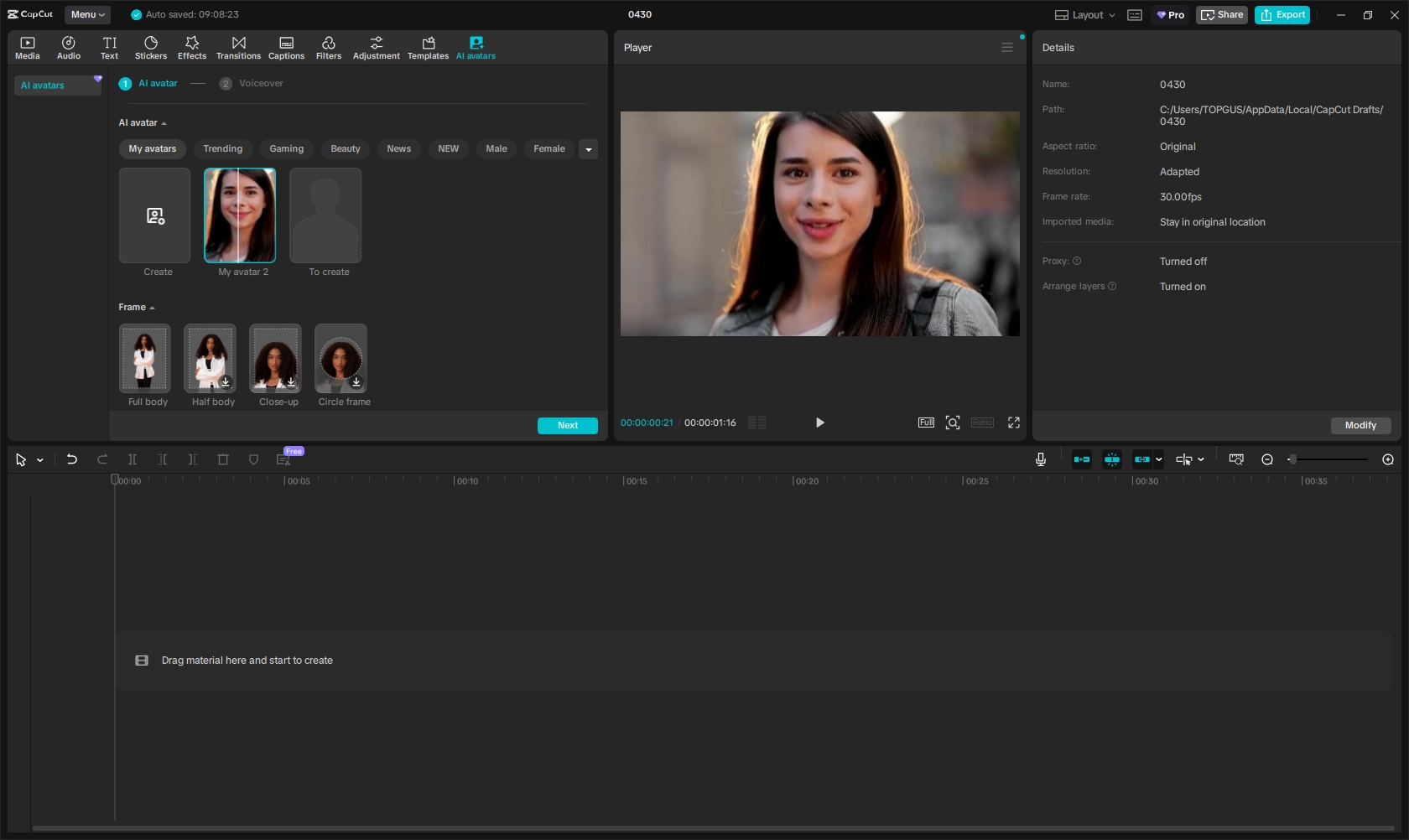The image size is (1409, 840).
Task: Open the Transitions panel
Action: point(238,47)
